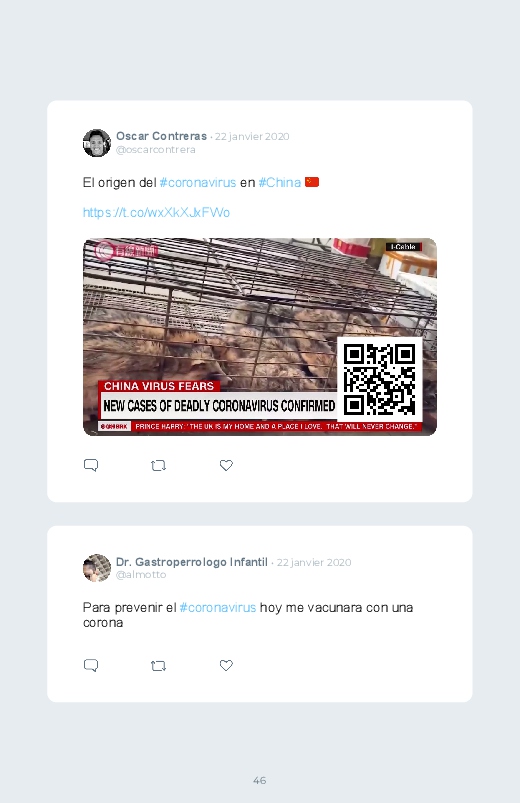520x803 pixels.
Task: Open the caged animals news video thumbnail
Action: [x=260, y=337]
